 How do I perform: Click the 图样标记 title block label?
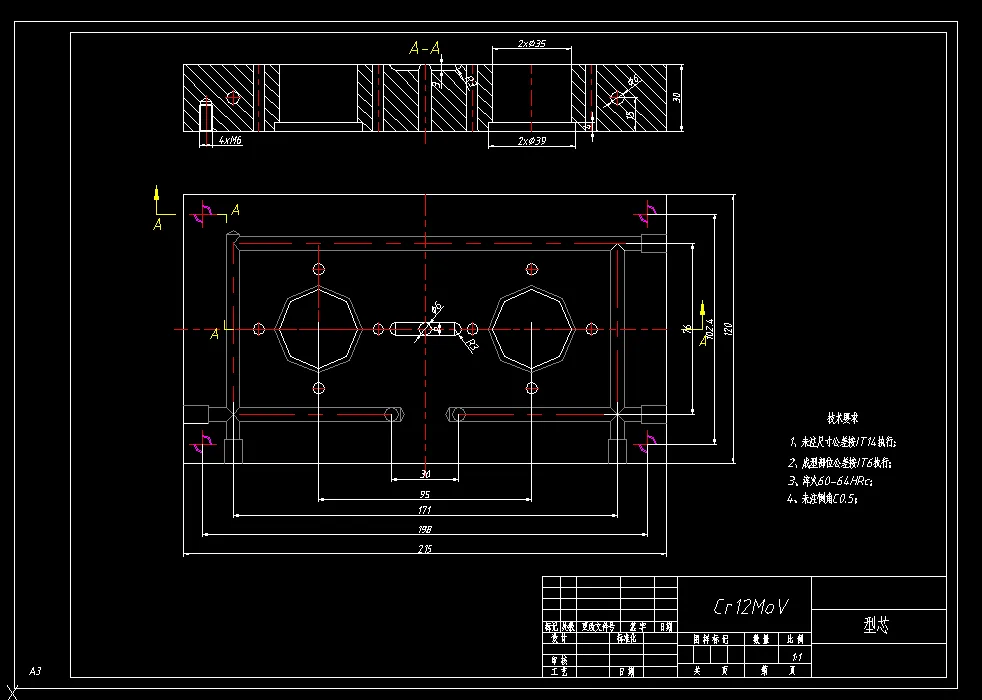711,639
